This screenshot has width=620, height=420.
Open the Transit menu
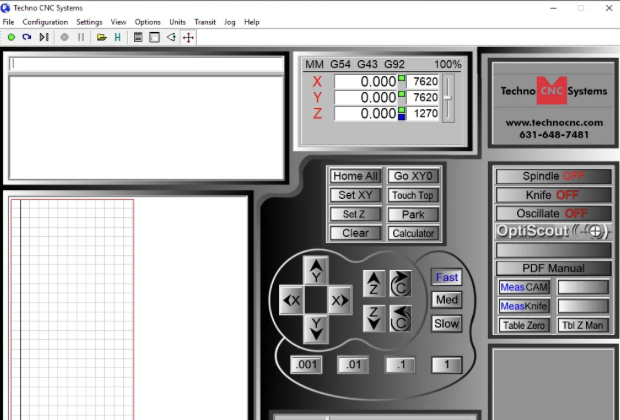(x=205, y=21)
